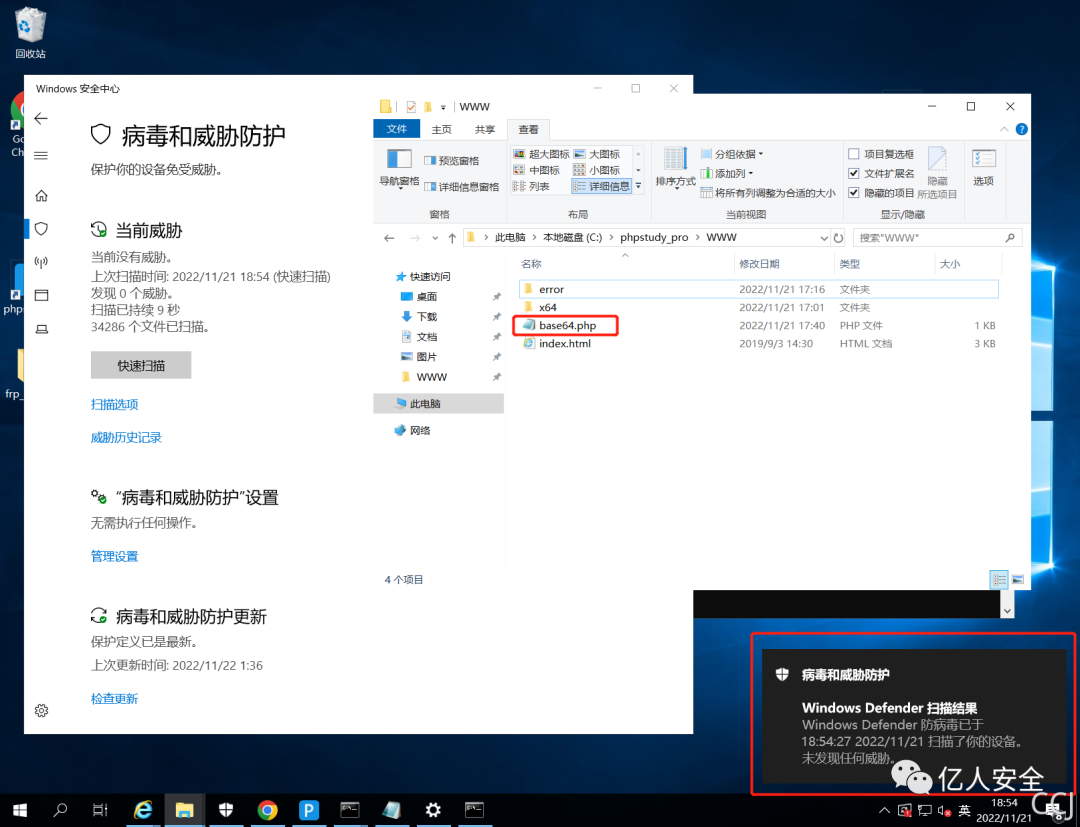Viewport: 1080px width, 827px height.
Task: Click the Settings gear in Windows Security sidebar
Action: coord(41,710)
